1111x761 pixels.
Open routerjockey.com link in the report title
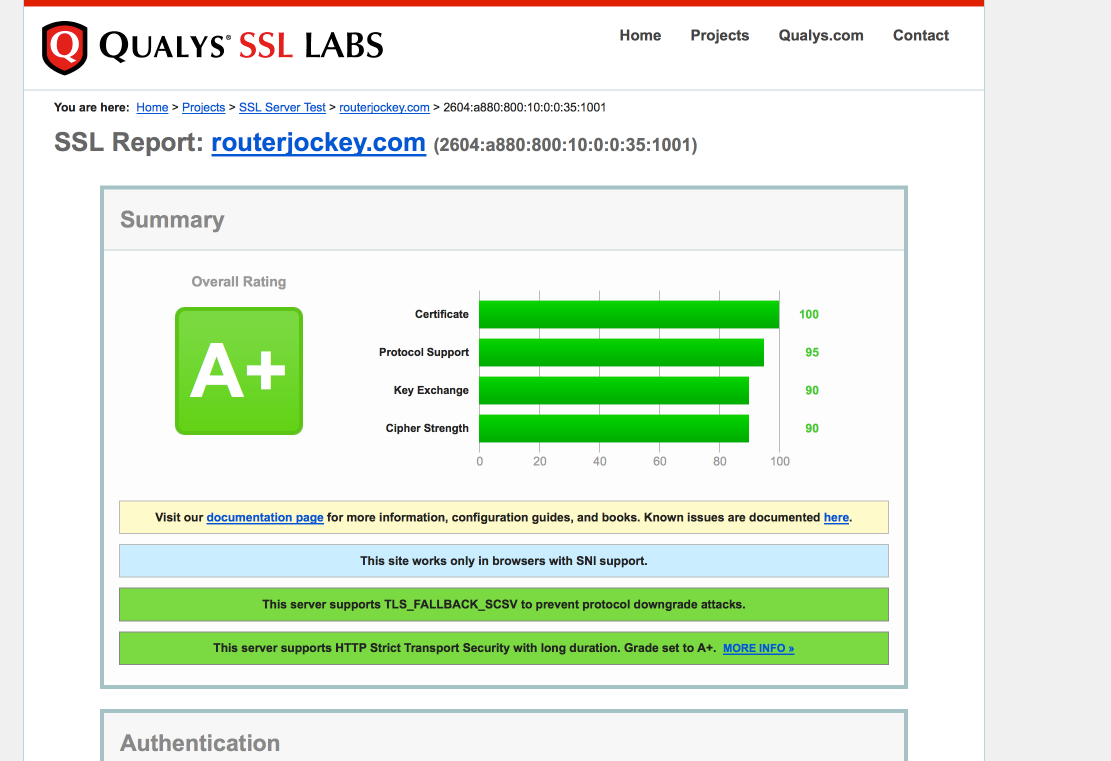318,143
